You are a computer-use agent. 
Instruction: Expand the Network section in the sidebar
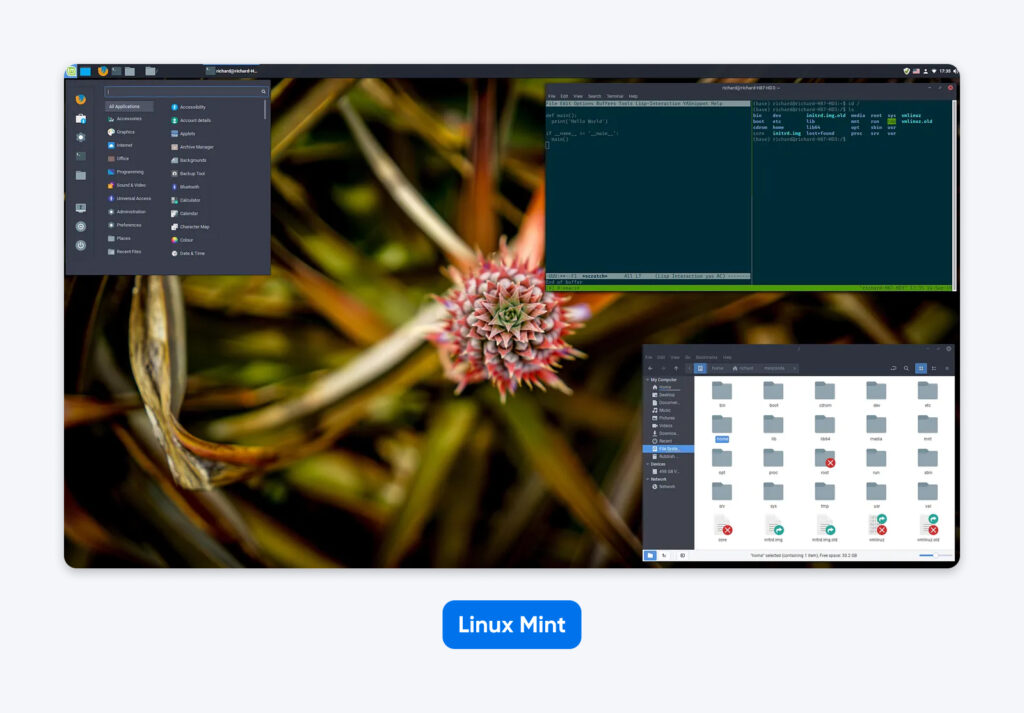[x=647, y=479]
